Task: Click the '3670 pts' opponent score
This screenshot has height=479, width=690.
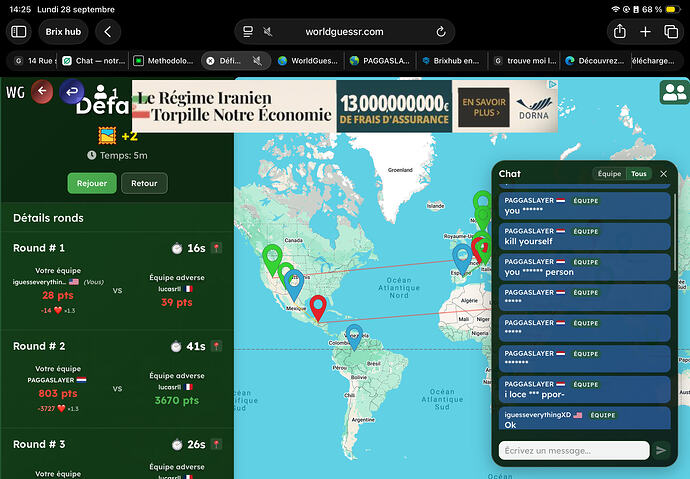Action: click(x=176, y=400)
